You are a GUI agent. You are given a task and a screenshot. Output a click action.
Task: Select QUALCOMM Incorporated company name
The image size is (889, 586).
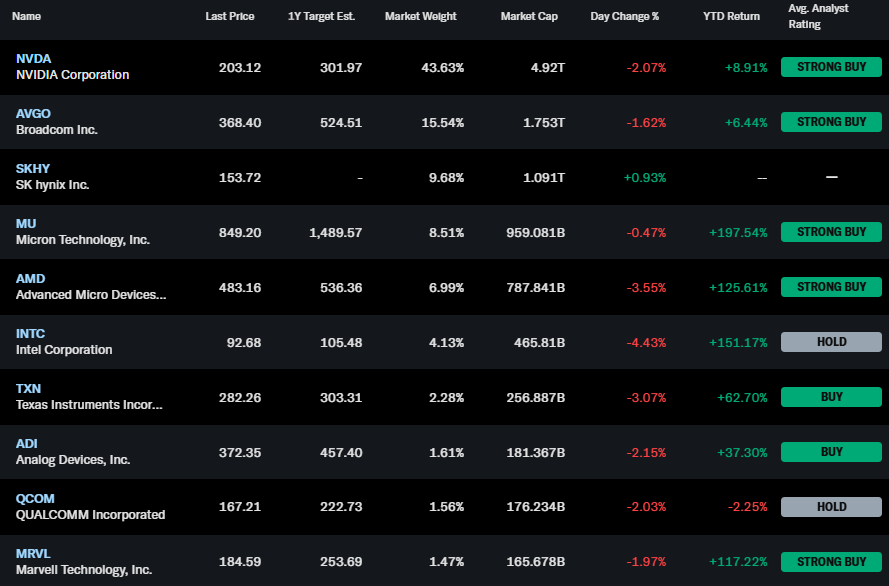(x=91, y=515)
